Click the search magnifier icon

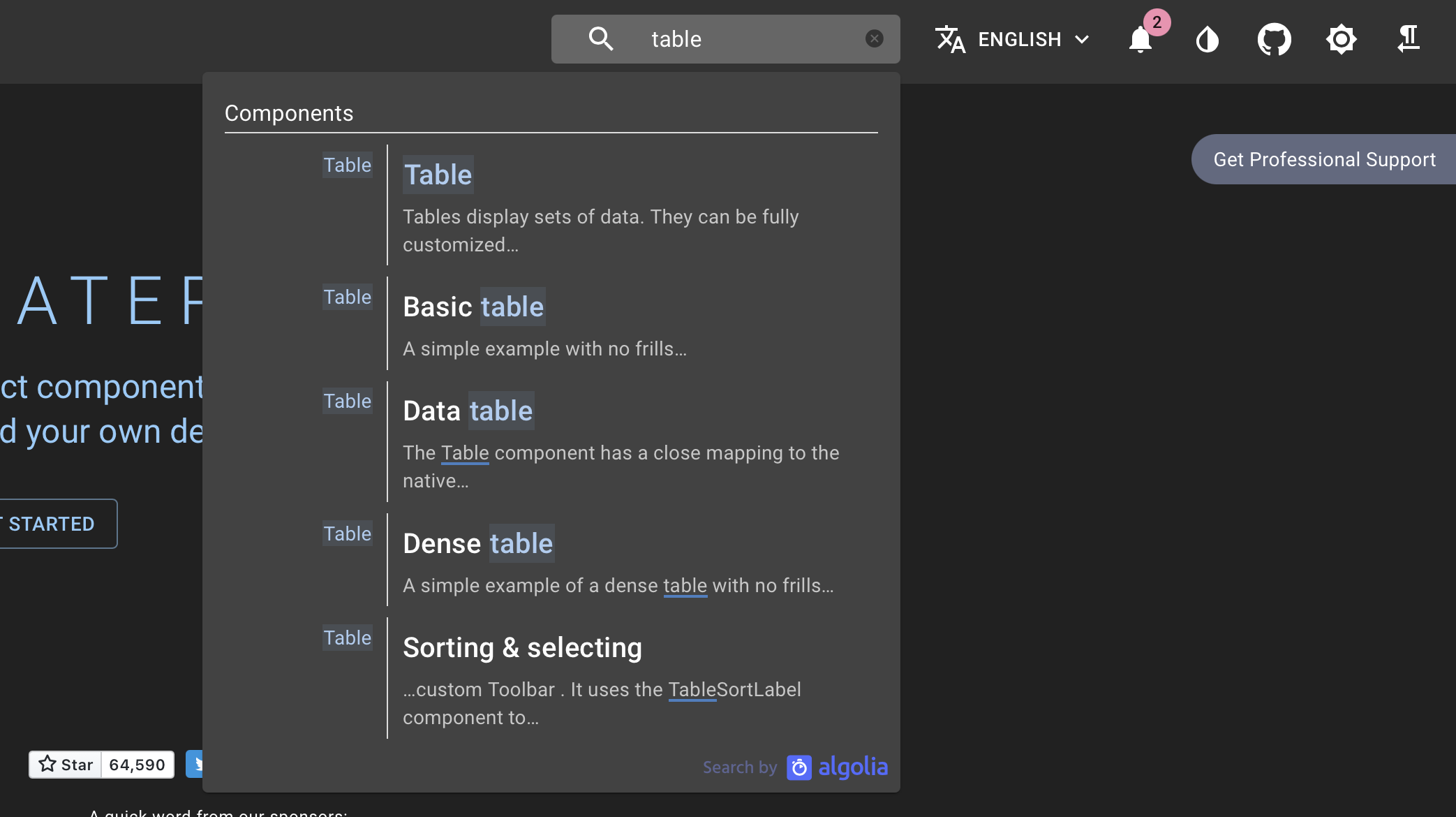tap(600, 39)
